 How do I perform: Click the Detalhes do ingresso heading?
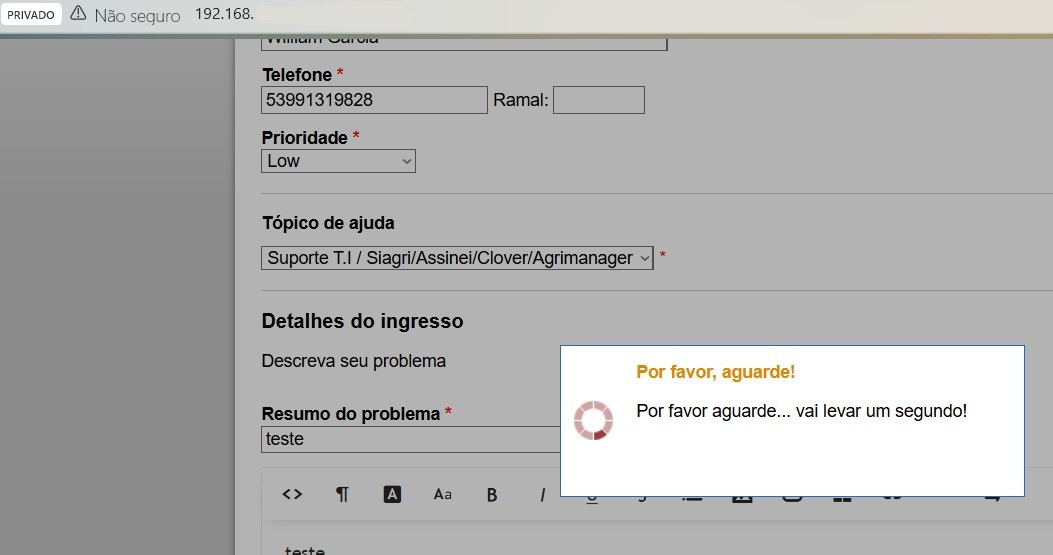(x=362, y=321)
